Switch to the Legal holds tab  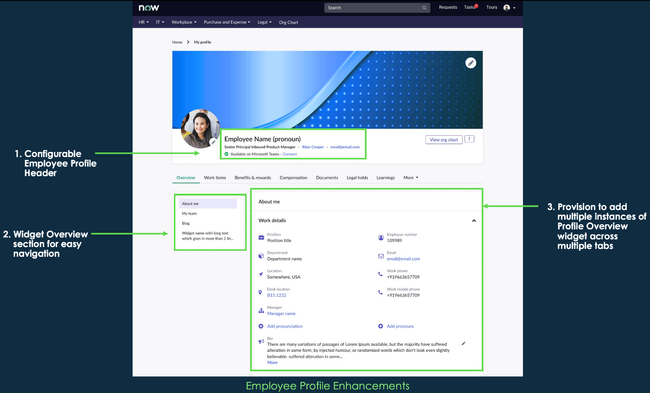click(x=357, y=177)
